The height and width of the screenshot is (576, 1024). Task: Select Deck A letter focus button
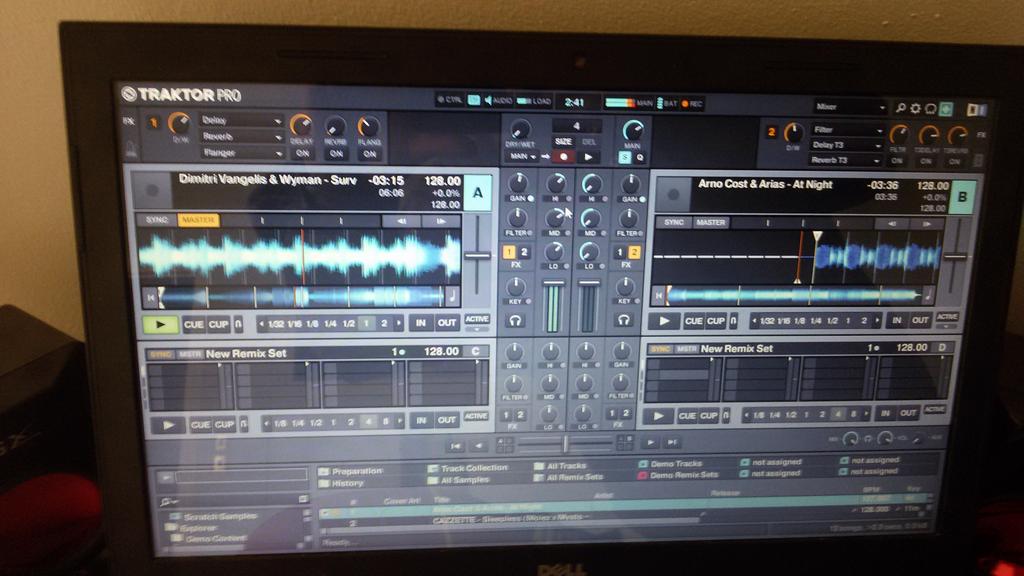[x=478, y=193]
